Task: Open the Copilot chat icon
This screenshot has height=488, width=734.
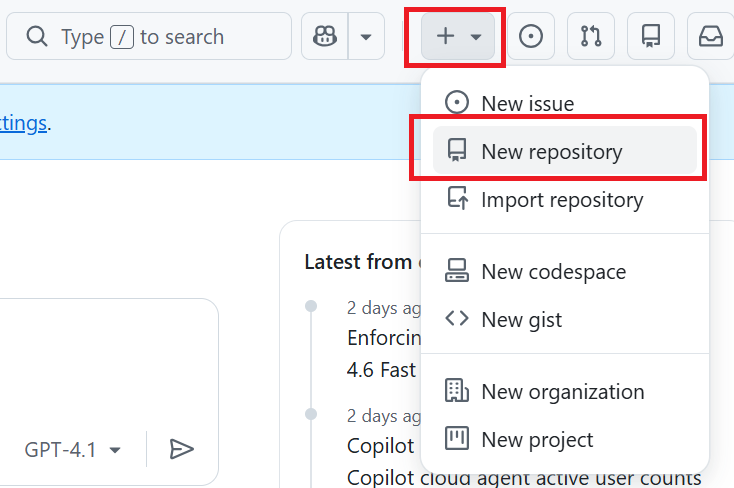Action: (x=324, y=37)
